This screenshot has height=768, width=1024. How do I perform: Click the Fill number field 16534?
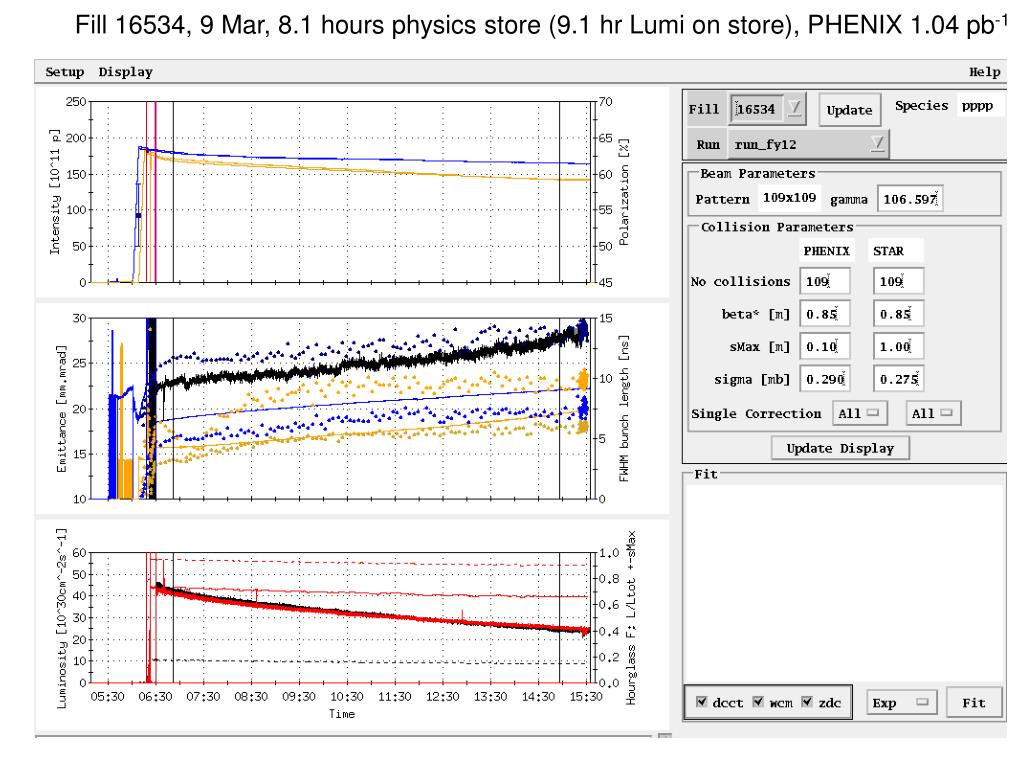(756, 109)
